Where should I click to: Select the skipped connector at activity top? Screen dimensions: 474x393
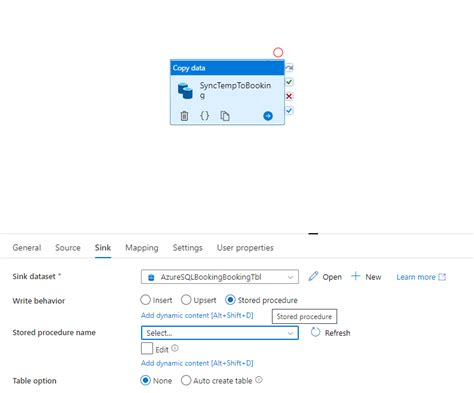tap(289, 68)
